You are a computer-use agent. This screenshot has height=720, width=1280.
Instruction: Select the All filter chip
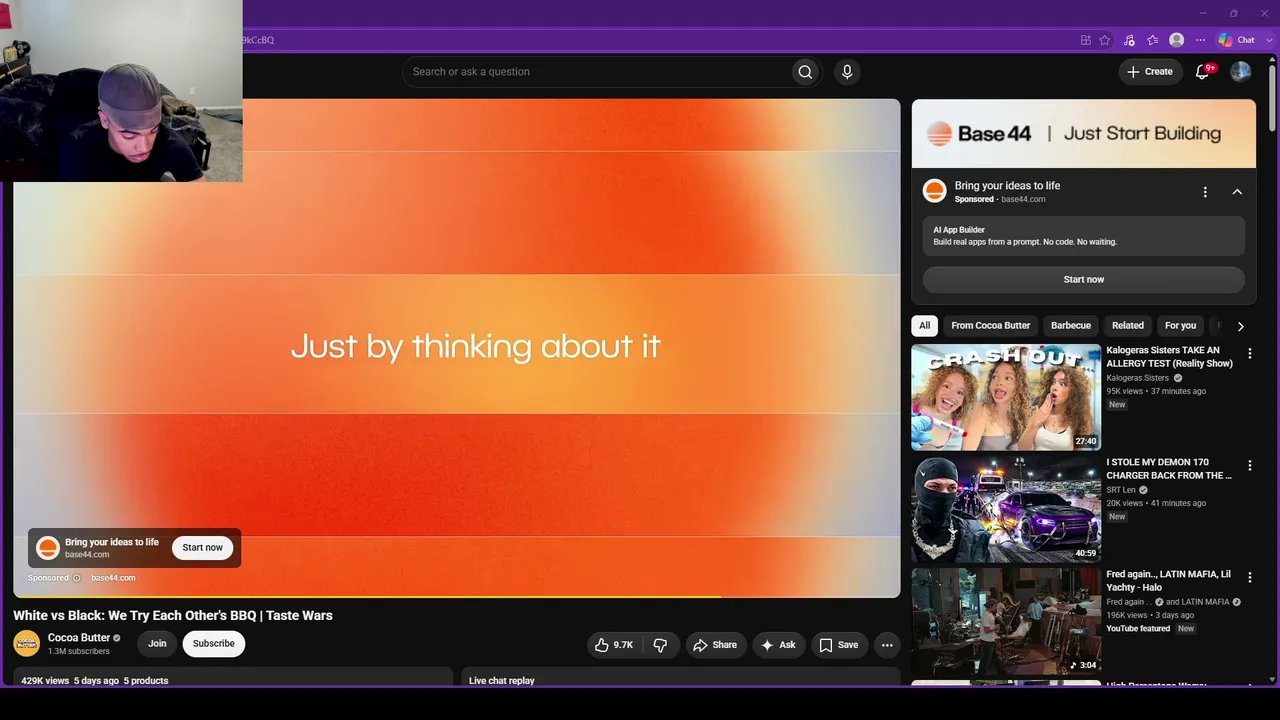[925, 326]
